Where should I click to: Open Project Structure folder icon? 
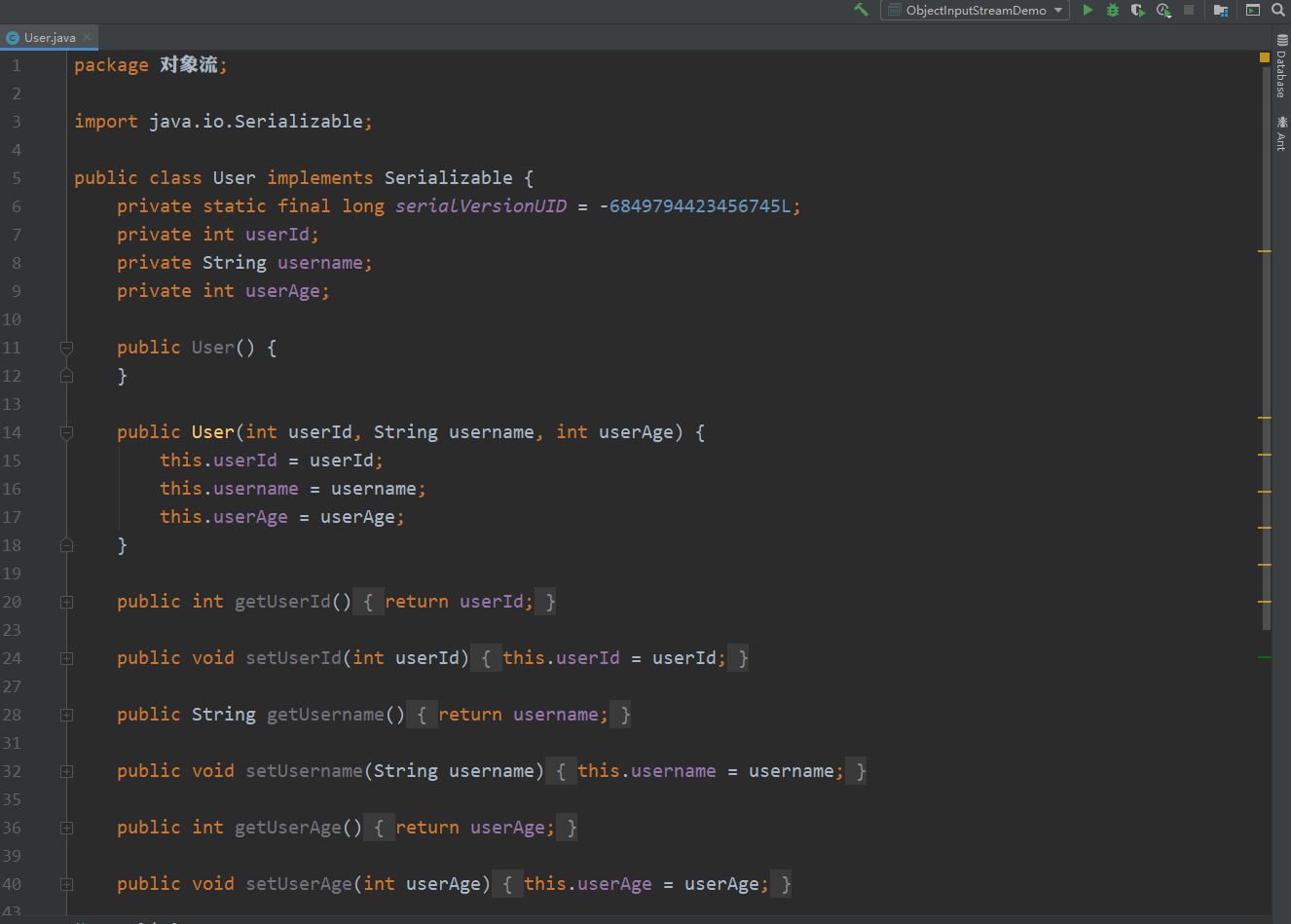1221,10
